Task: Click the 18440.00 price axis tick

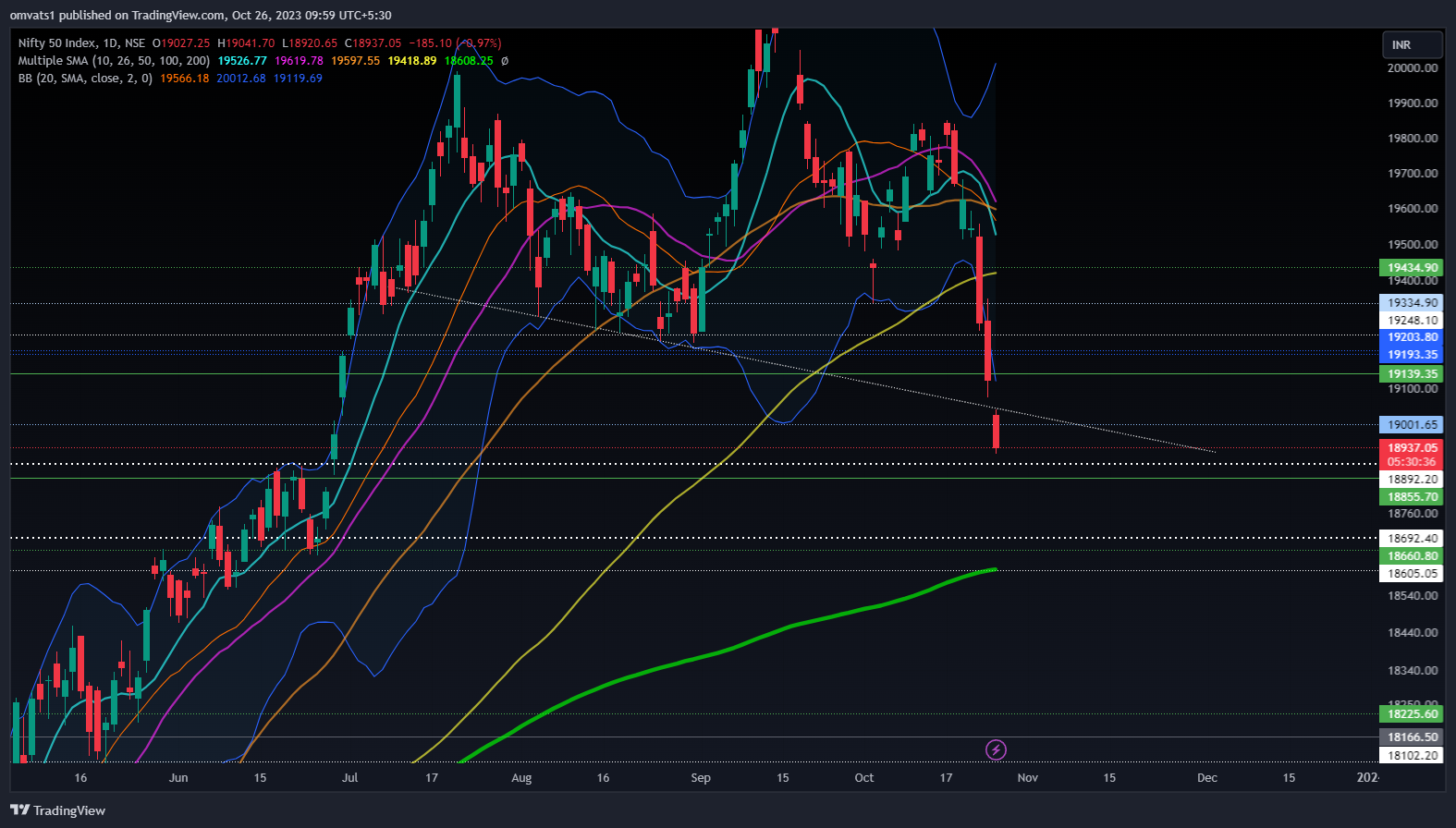Action: tap(1412, 633)
